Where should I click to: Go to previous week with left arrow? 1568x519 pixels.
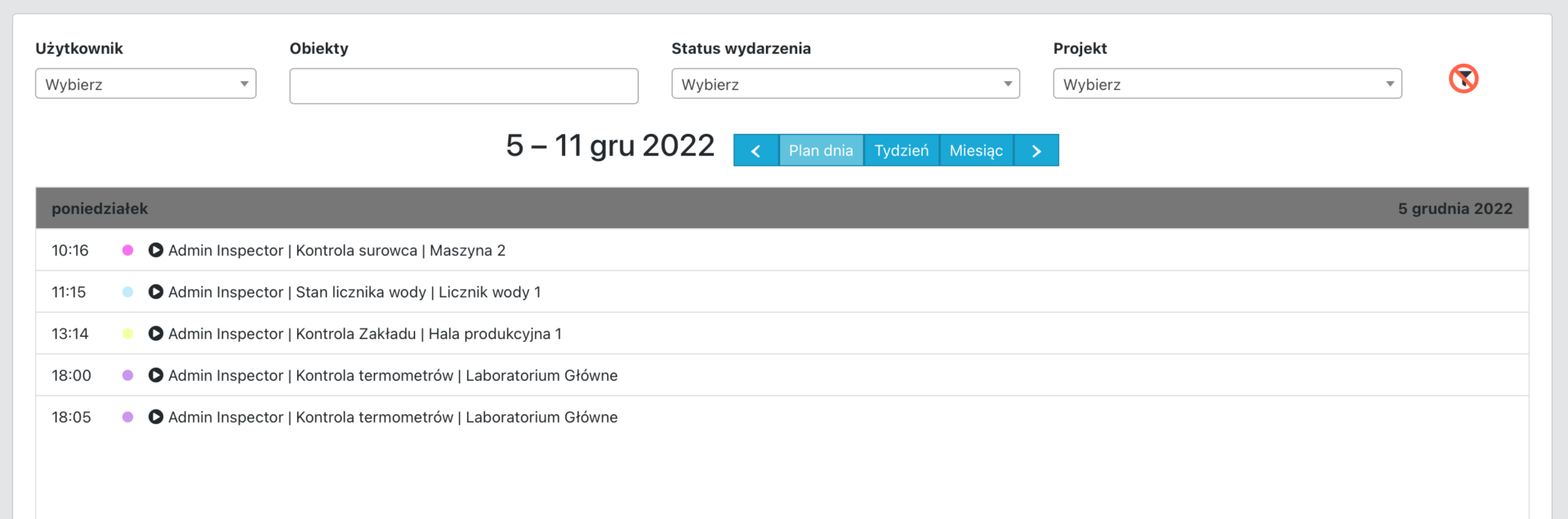755,150
